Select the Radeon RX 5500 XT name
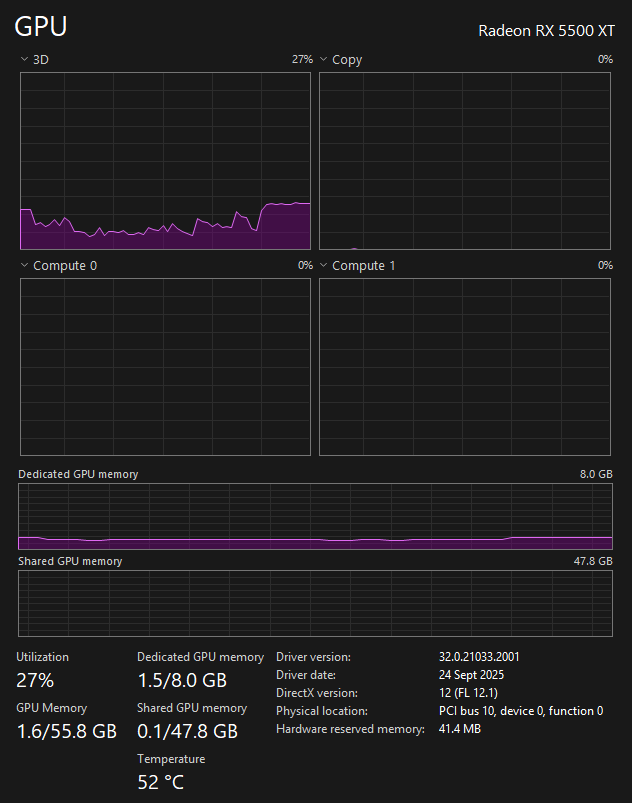This screenshot has width=632, height=803. tap(546, 31)
